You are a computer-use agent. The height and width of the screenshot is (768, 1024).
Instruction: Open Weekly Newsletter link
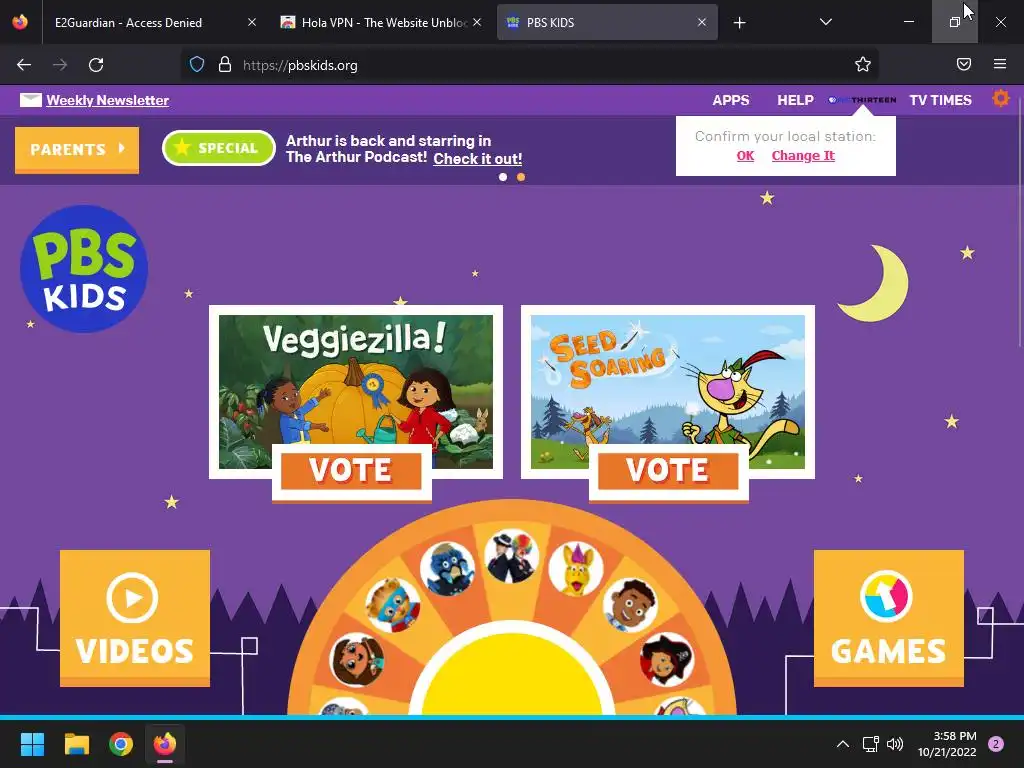tap(108, 100)
